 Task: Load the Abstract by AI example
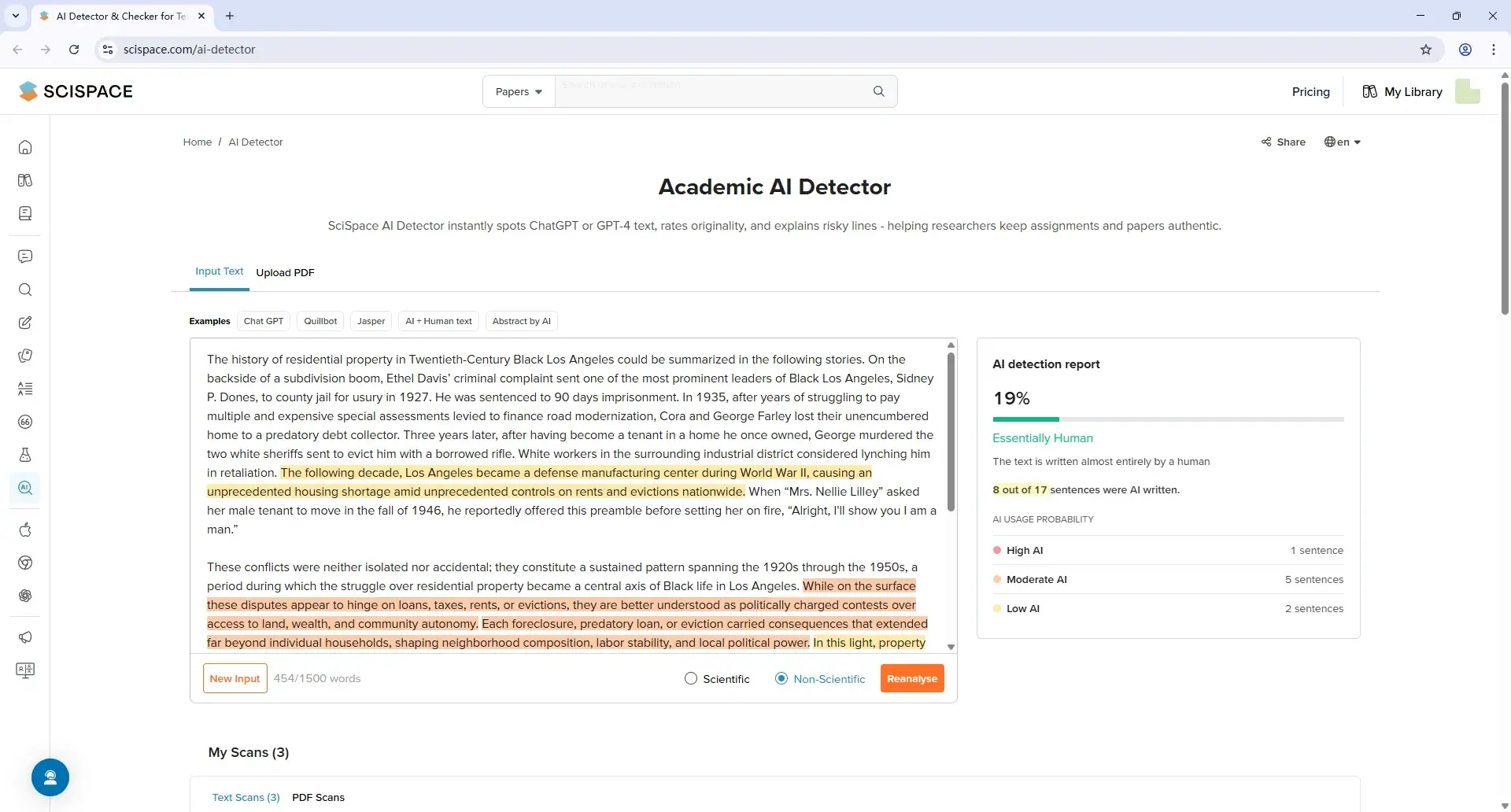(522, 321)
